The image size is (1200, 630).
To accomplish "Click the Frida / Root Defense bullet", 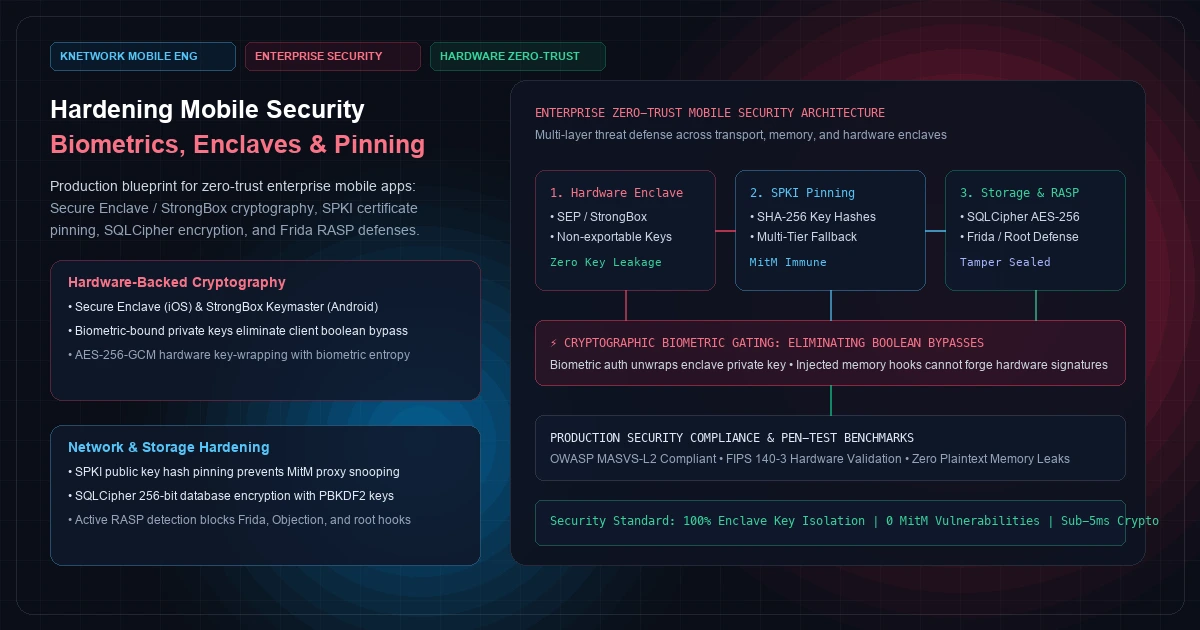I will (x=1020, y=237).
